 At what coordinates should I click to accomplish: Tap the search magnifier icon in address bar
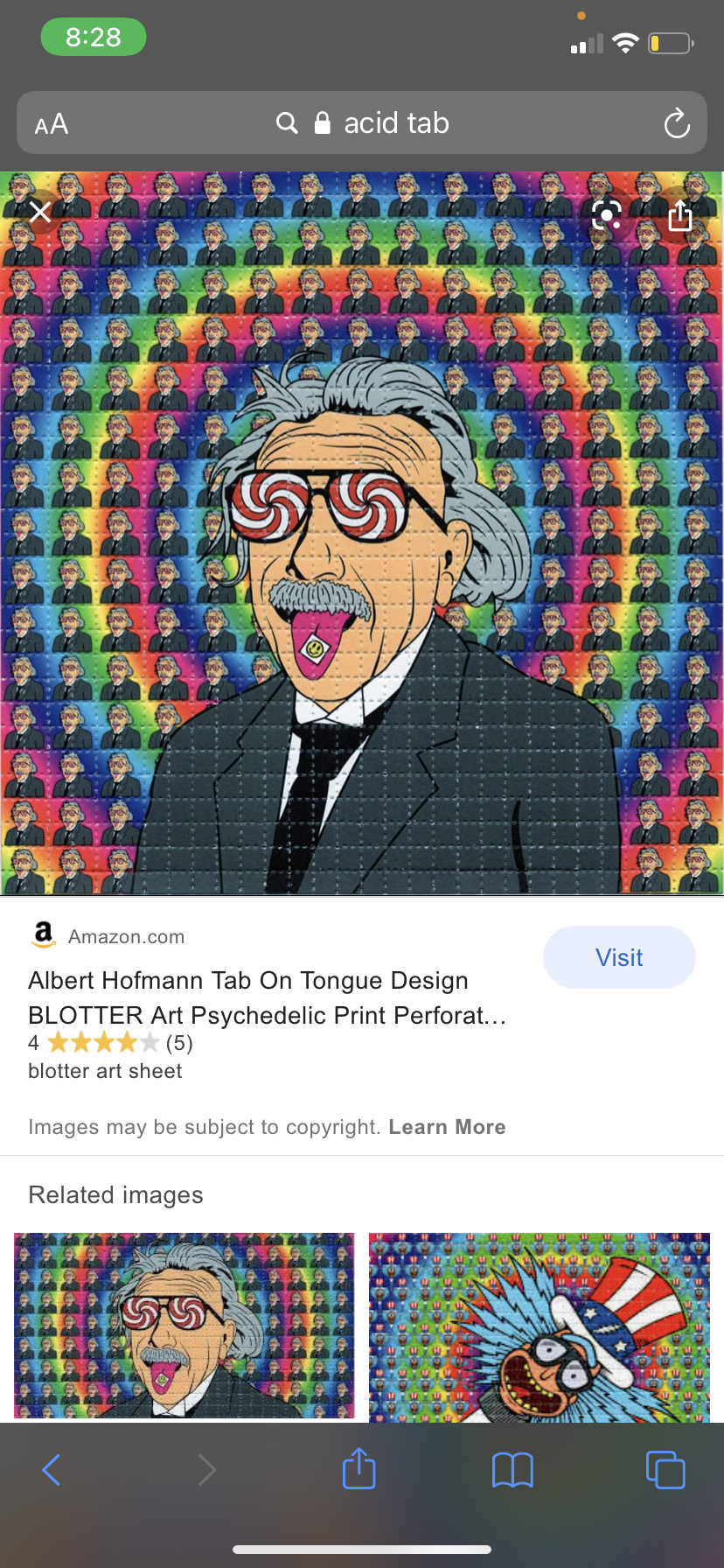tap(287, 123)
